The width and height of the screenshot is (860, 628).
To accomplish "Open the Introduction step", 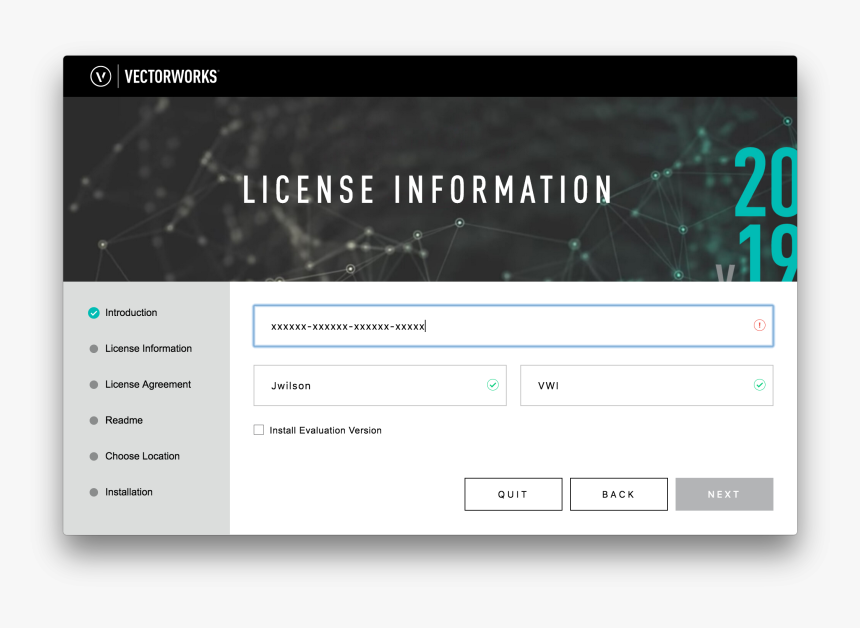I will [130, 312].
